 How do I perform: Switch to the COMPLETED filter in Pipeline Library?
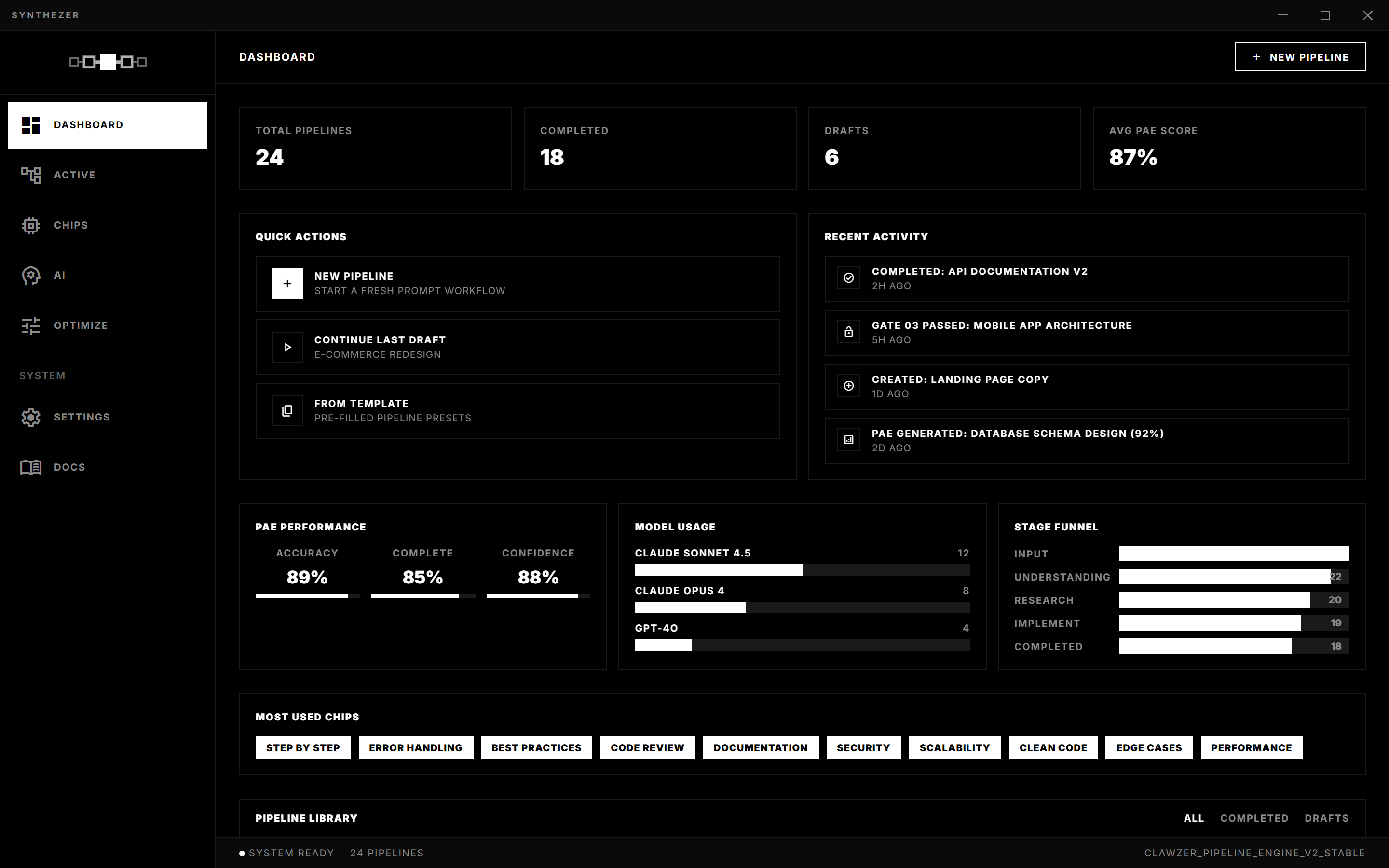pyautogui.click(x=1255, y=818)
